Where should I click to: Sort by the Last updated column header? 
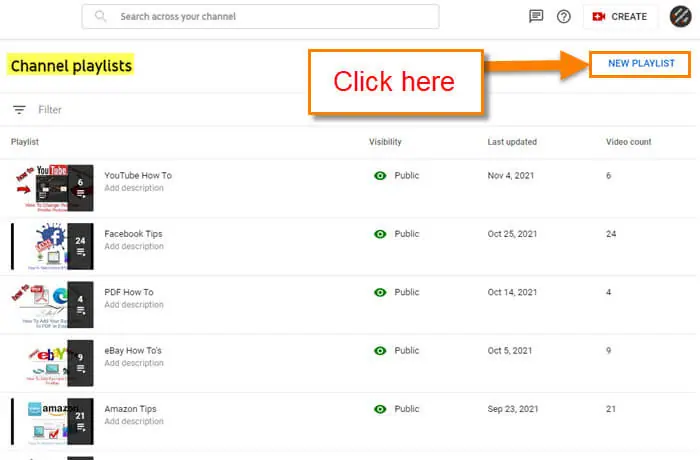(x=512, y=142)
